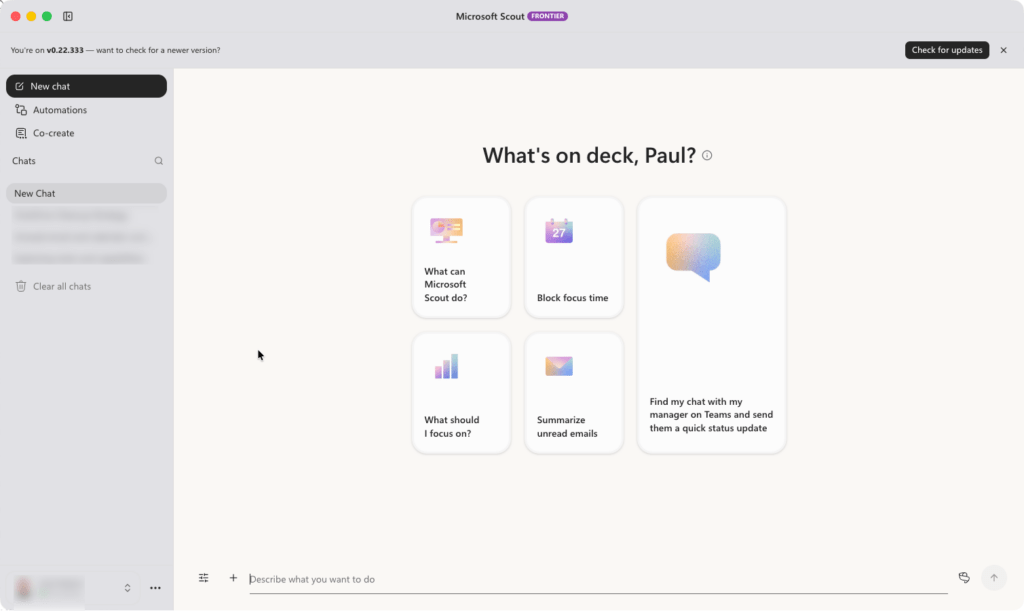Viewport: 1024px width, 611px height.
Task: Open info icon next to heading
Action: (707, 155)
